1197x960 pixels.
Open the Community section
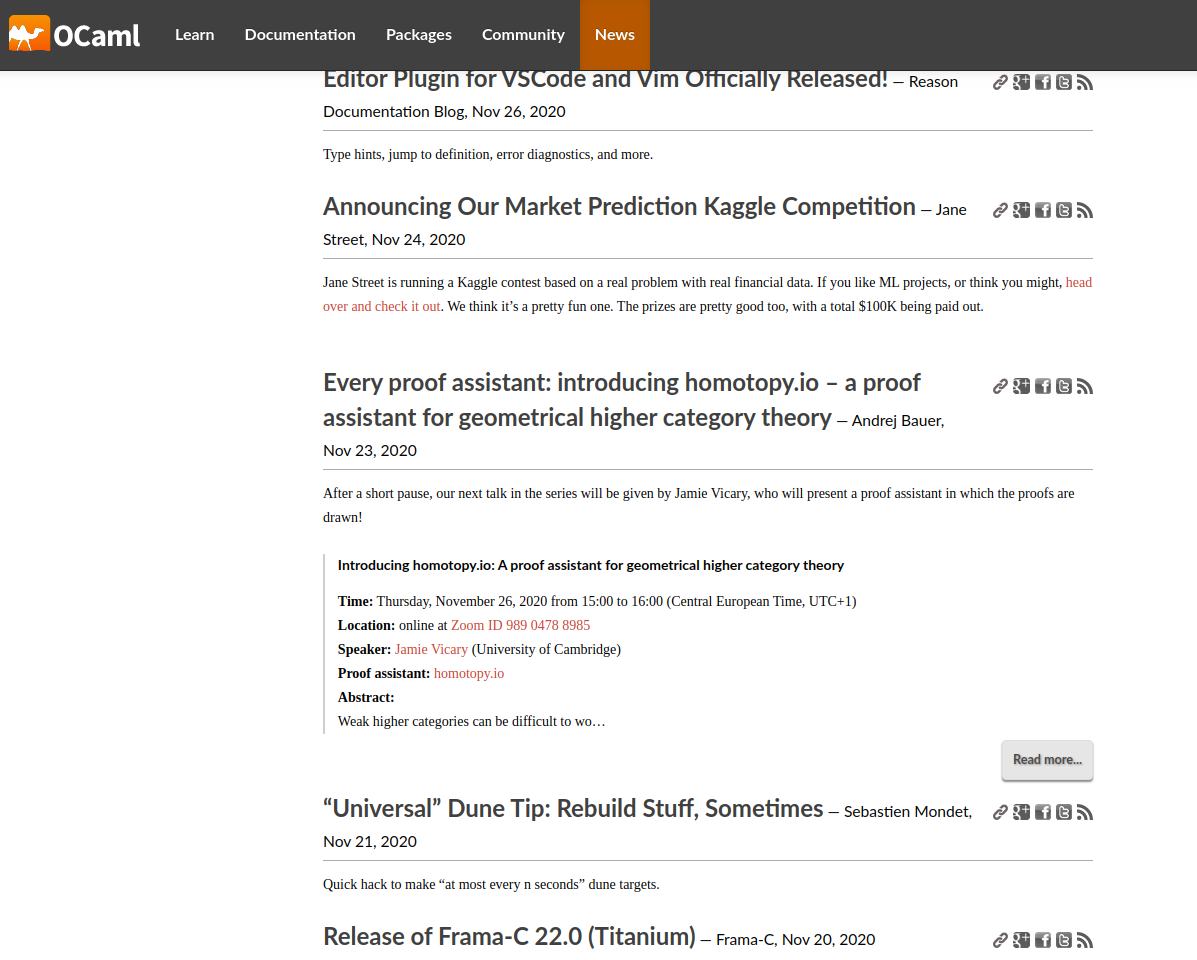(523, 35)
